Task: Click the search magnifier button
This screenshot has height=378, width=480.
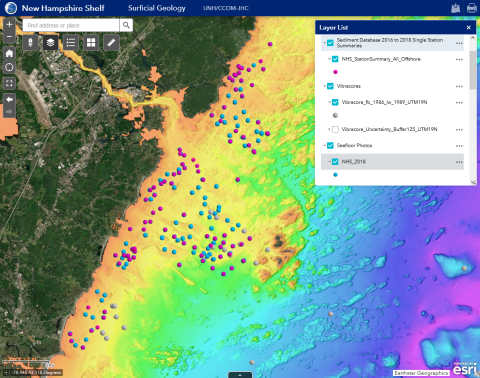Action: coord(126,25)
